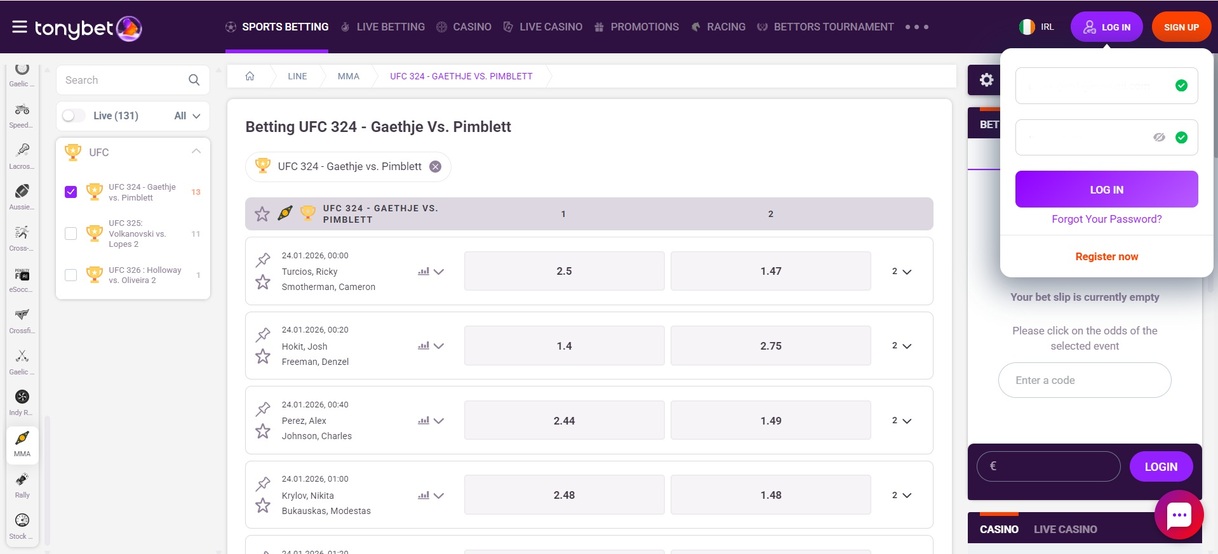Favorite the Krylov vs Bukauskas fight

click(263, 506)
